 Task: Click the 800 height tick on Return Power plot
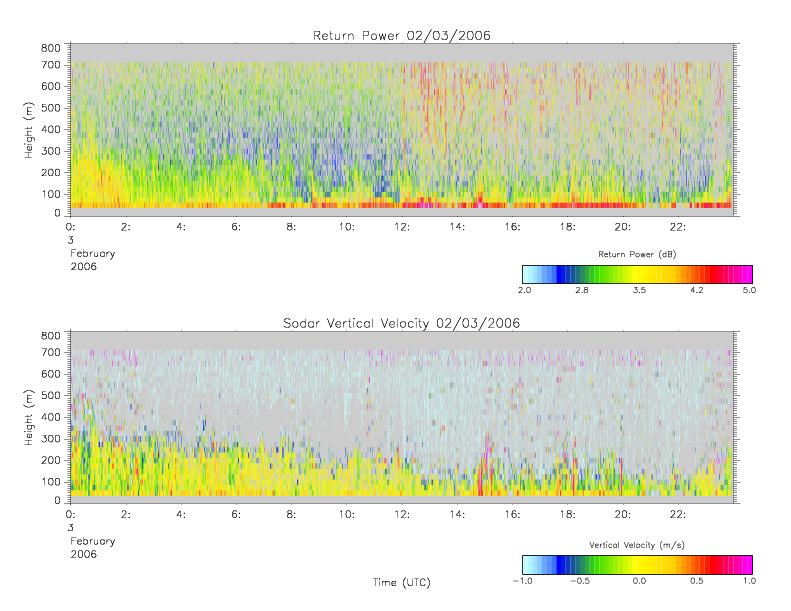coord(50,48)
